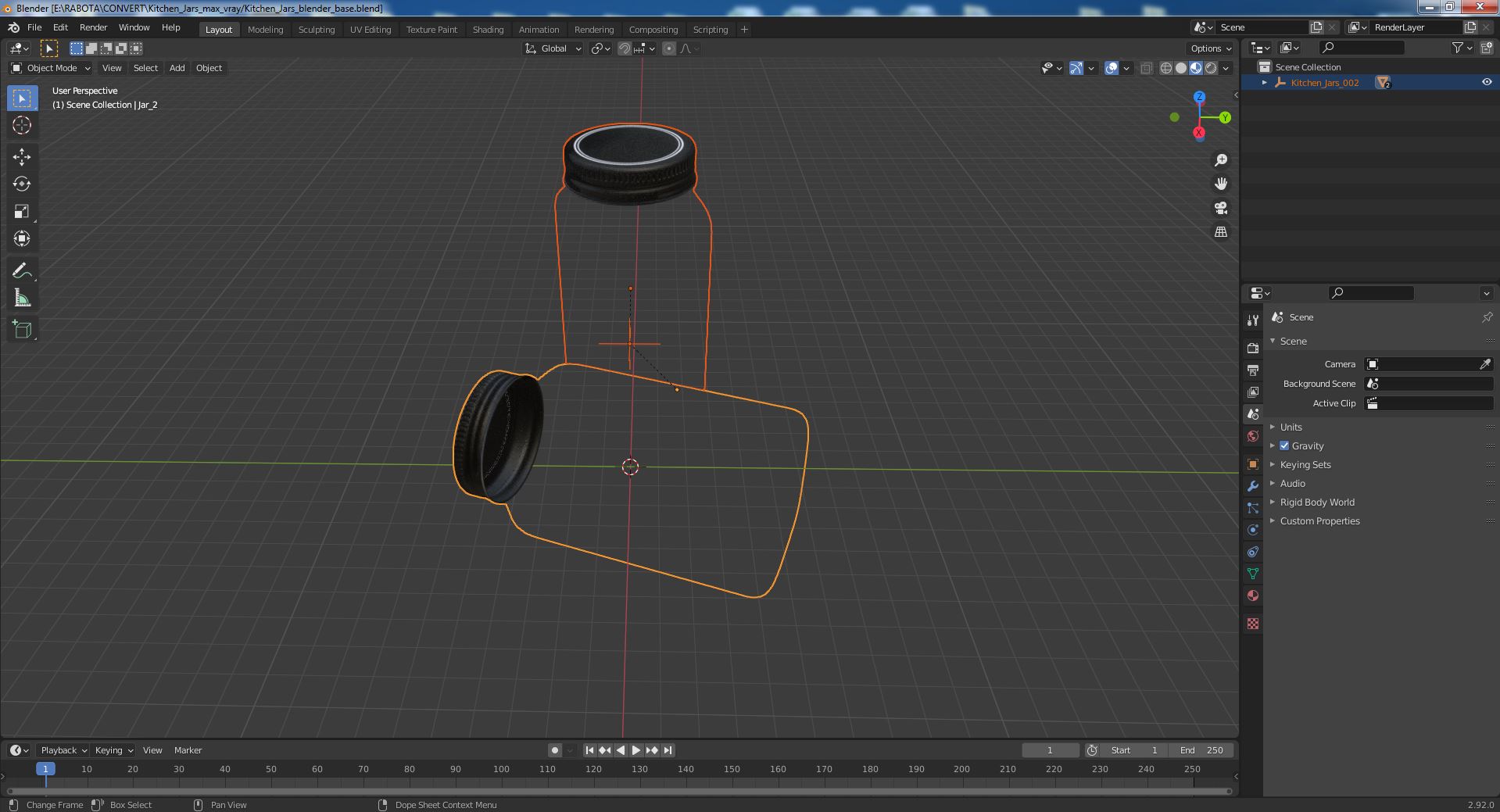Viewport: 1500px width, 812px height.
Task: Select the Add Cube tool
Action: pos(22,330)
